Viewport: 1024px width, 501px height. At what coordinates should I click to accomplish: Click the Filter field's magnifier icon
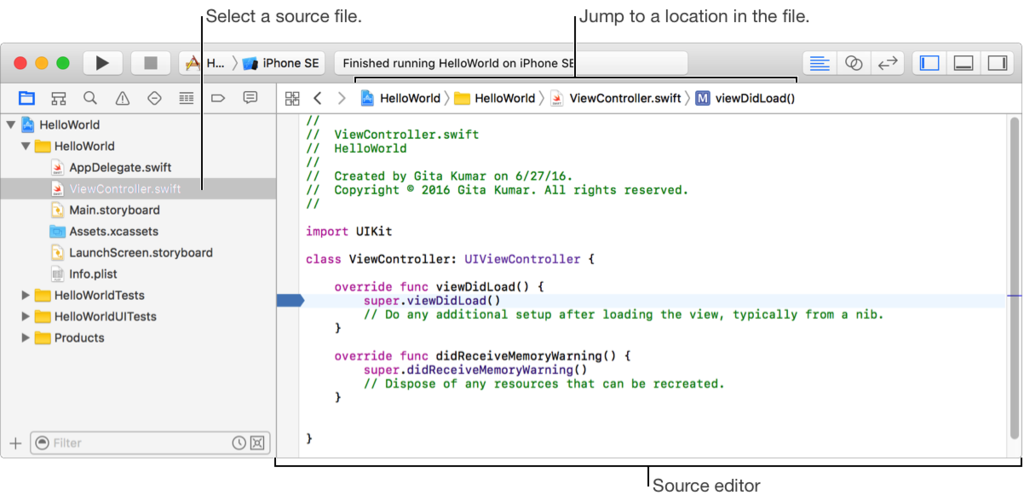(42, 443)
